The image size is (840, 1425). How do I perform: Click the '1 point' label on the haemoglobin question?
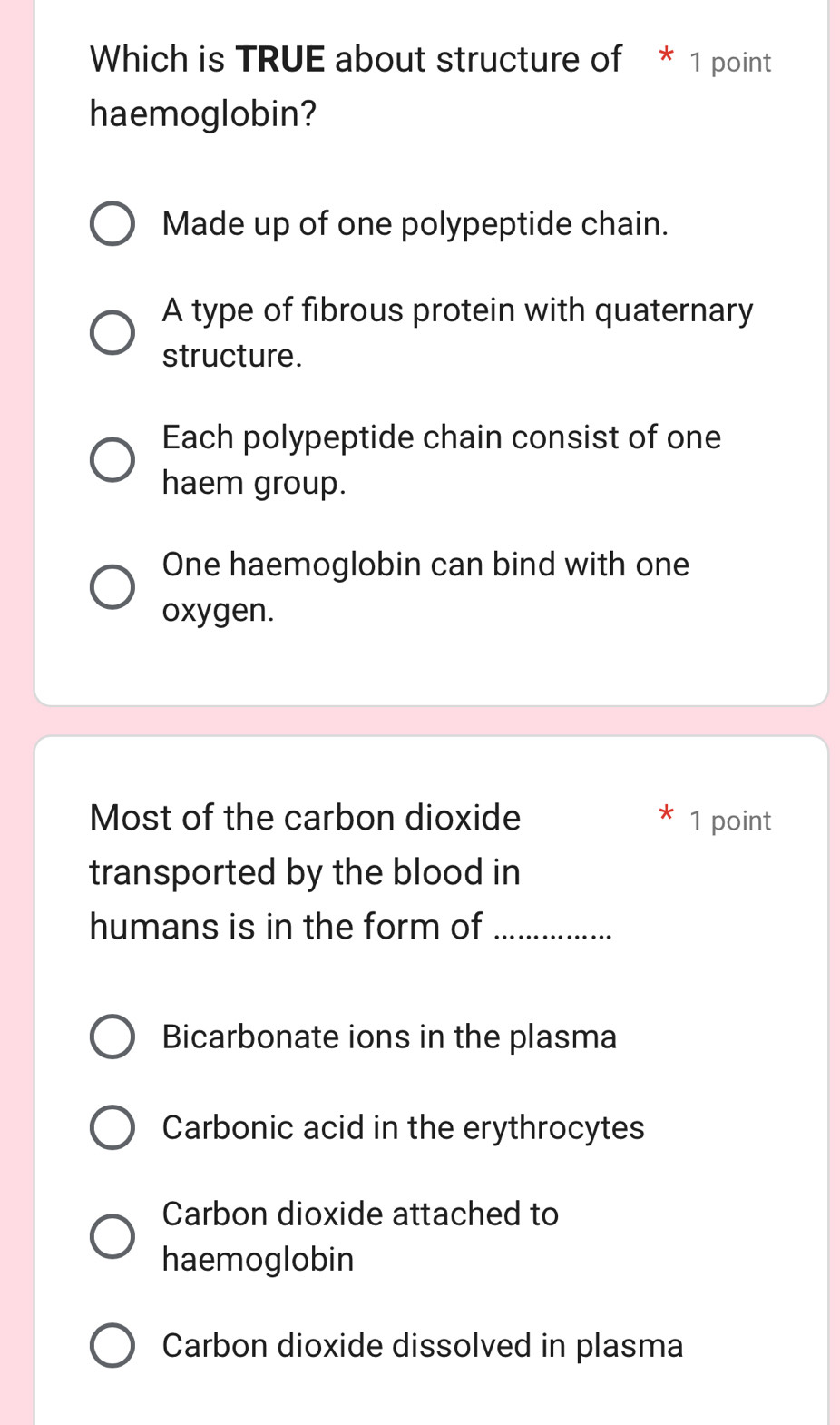tap(729, 63)
